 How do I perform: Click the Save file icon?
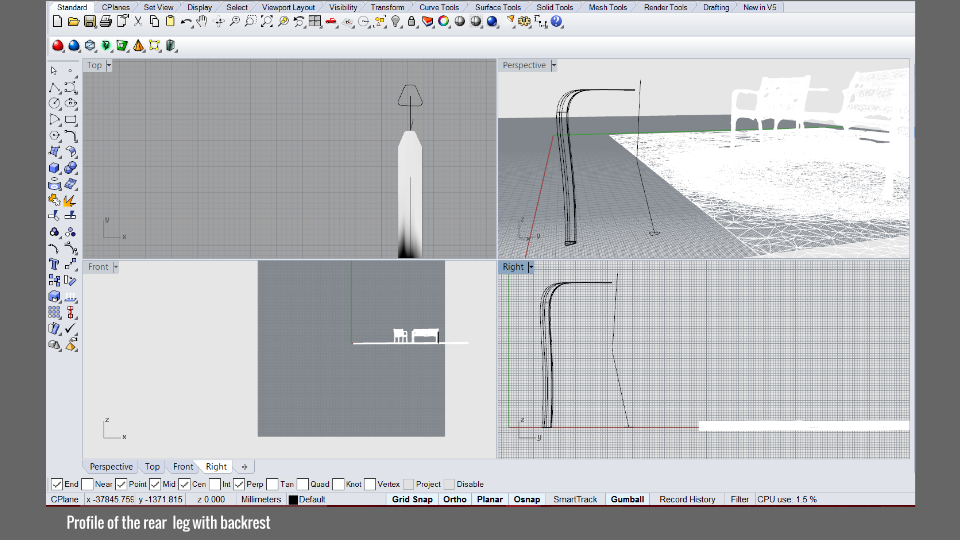click(x=90, y=21)
